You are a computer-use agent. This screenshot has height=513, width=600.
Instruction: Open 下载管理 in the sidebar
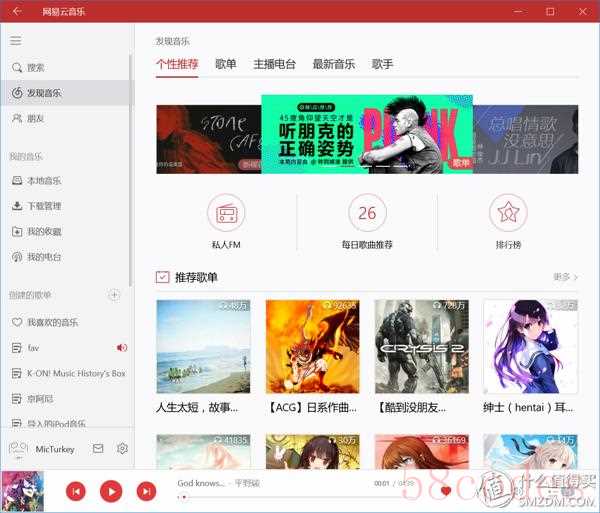point(43,206)
